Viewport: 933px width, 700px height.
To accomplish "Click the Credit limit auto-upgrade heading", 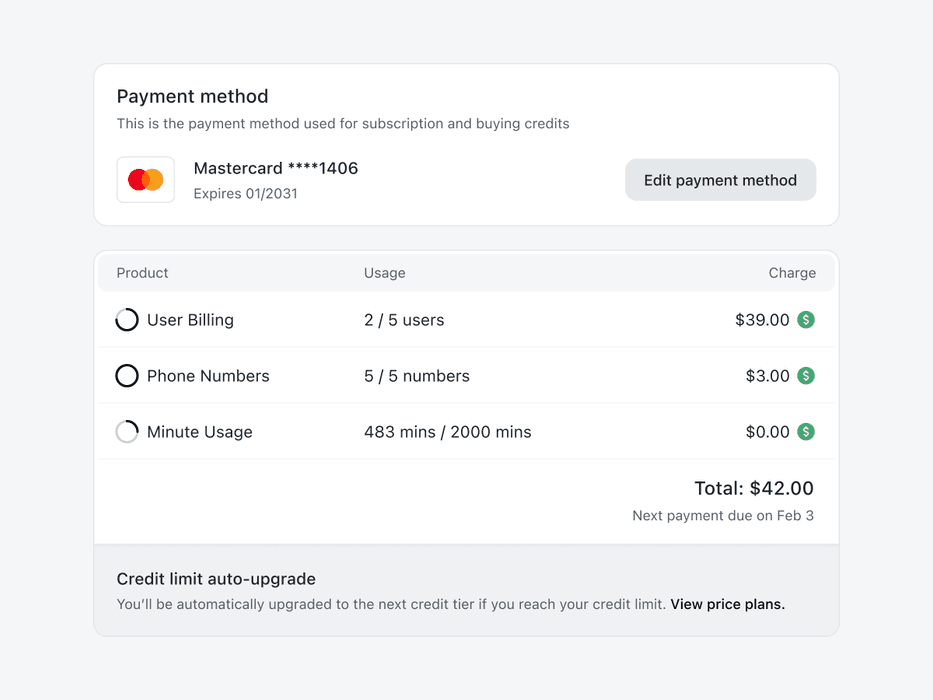I will pos(216,579).
